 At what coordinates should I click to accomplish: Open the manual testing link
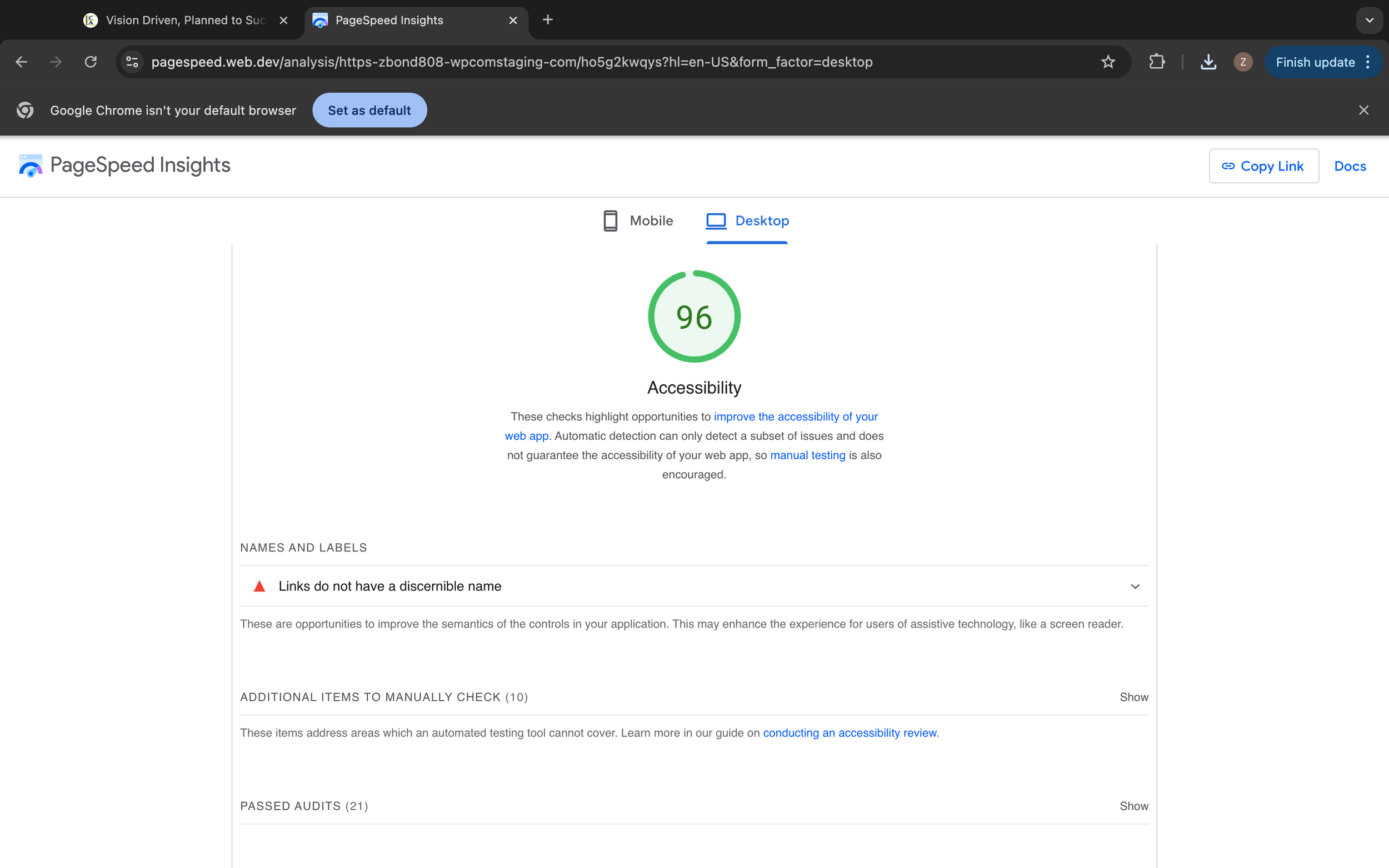point(807,455)
